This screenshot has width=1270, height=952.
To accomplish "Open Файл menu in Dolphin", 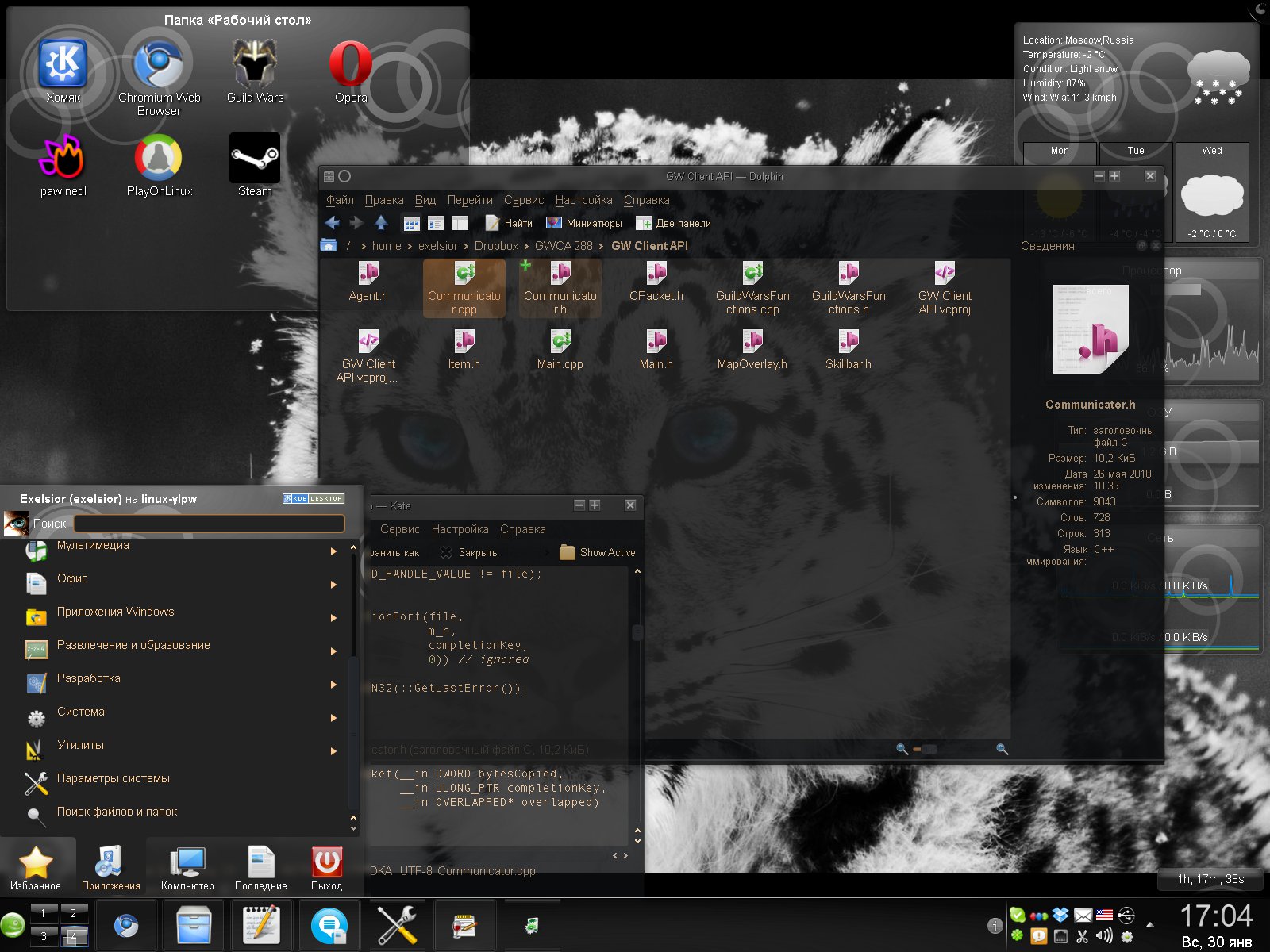I will coord(340,200).
